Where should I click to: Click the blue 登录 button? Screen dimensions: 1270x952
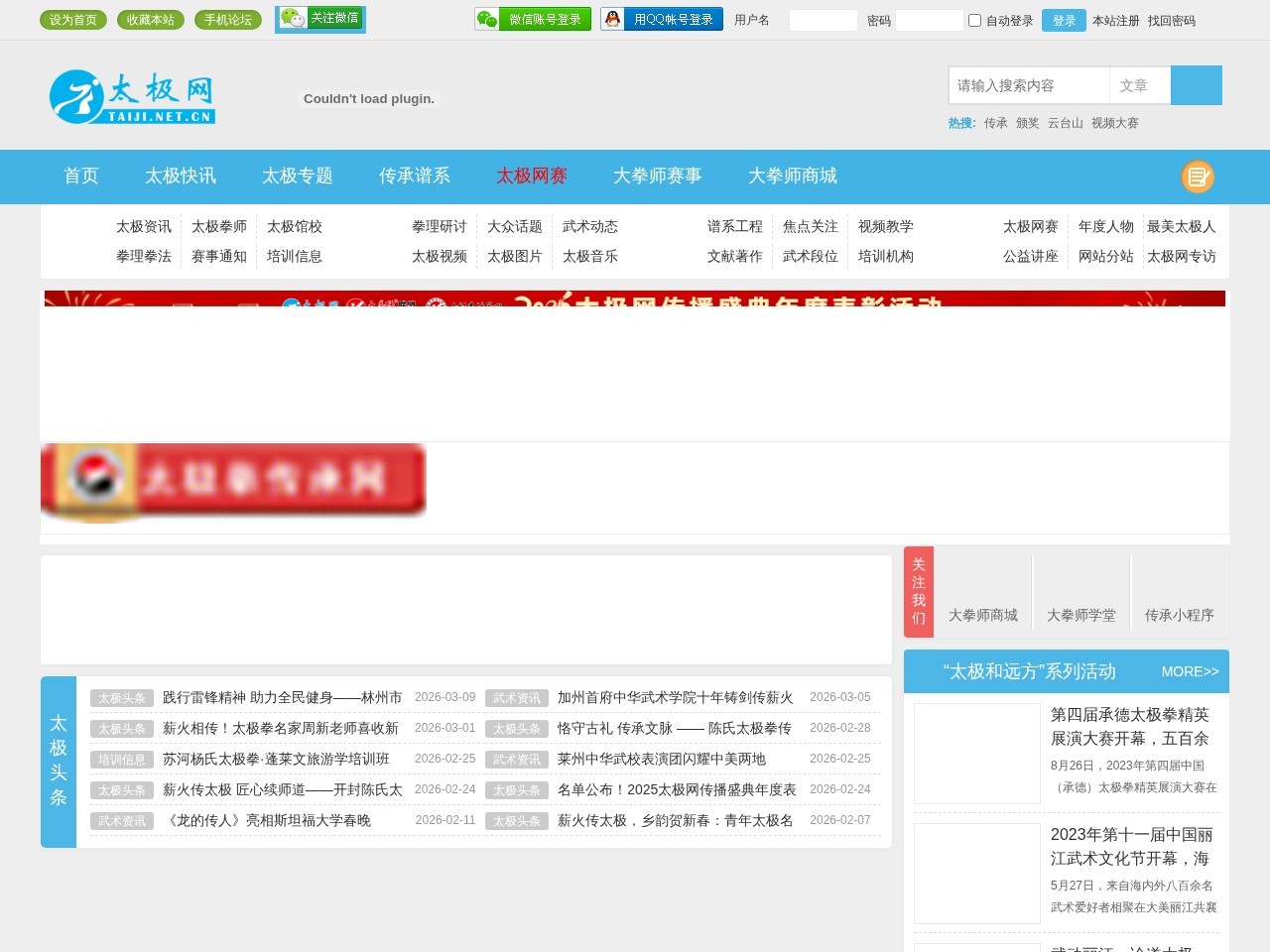pyautogui.click(x=1063, y=21)
